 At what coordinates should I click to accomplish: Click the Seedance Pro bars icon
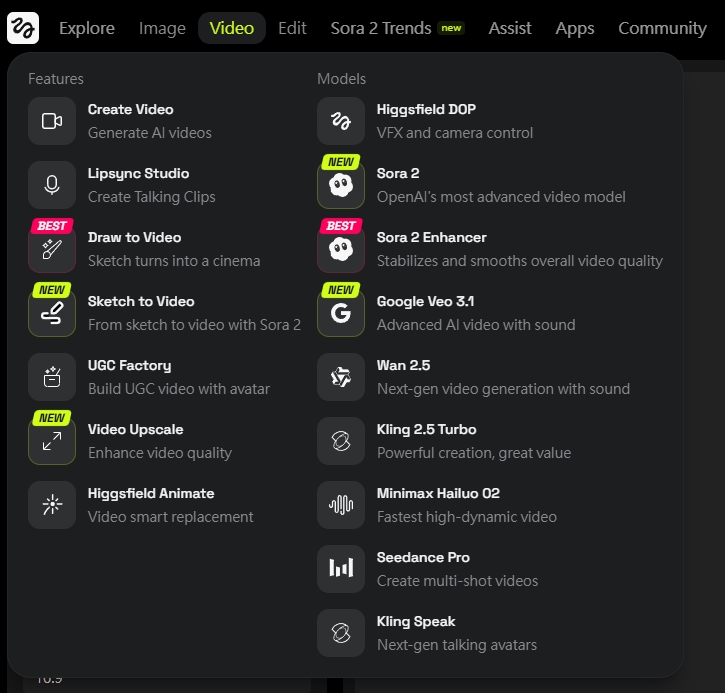[x=341, y=569]
